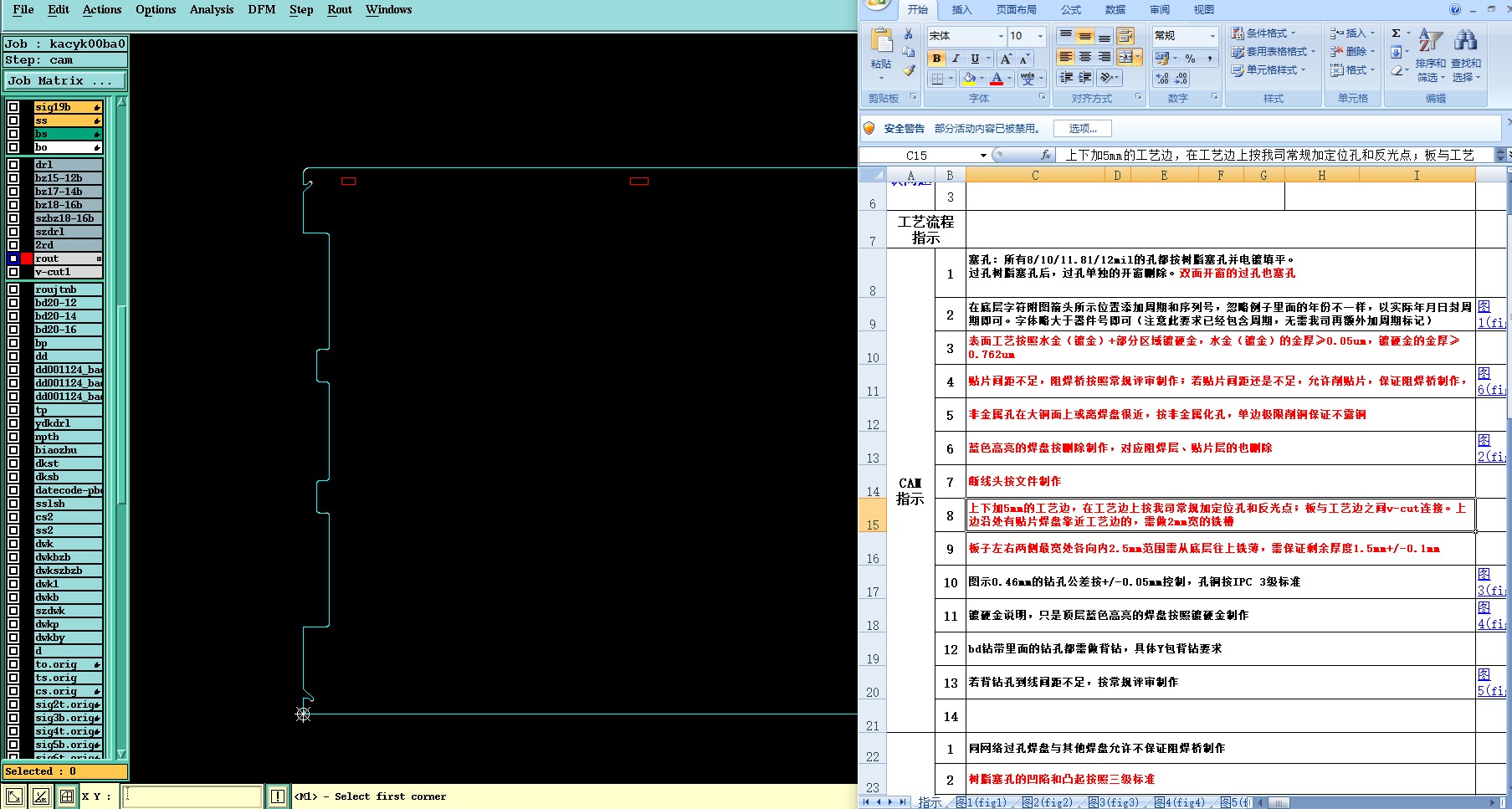Click the CAM diagonal arrow coordinate icon
This screenshot has width=1512, height=809.
click(x=14, y=796)
